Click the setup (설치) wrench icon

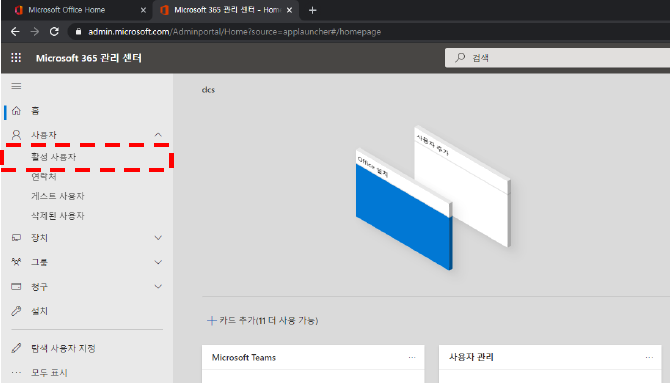[x=16, y=311]
